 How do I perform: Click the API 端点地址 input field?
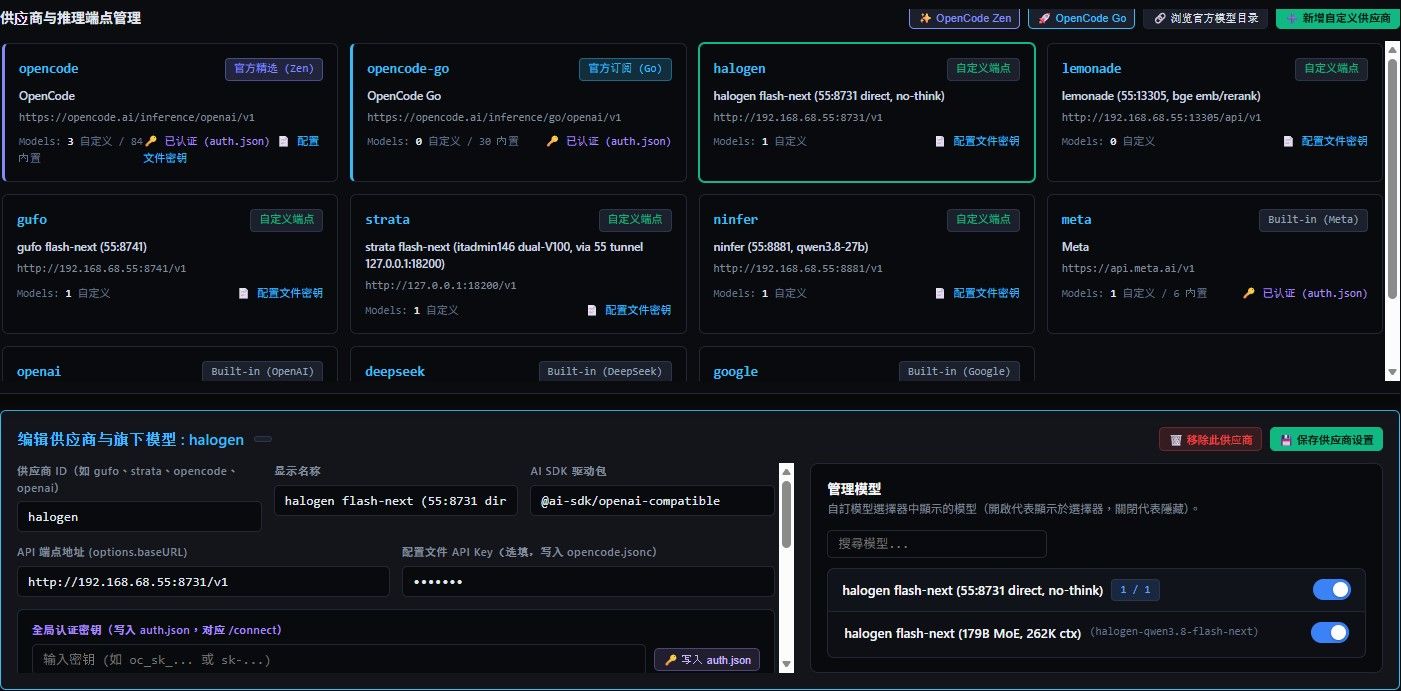click(204, 581)
